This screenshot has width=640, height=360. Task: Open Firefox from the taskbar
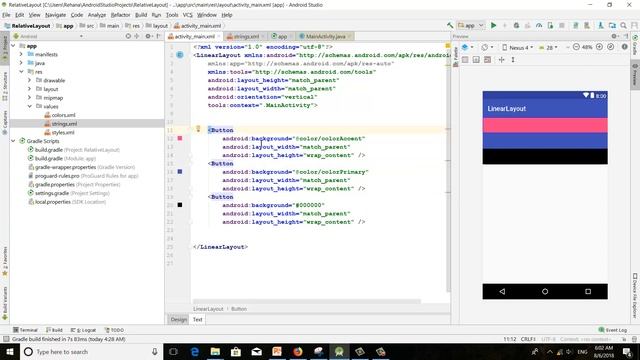click(x=298, y=351)
